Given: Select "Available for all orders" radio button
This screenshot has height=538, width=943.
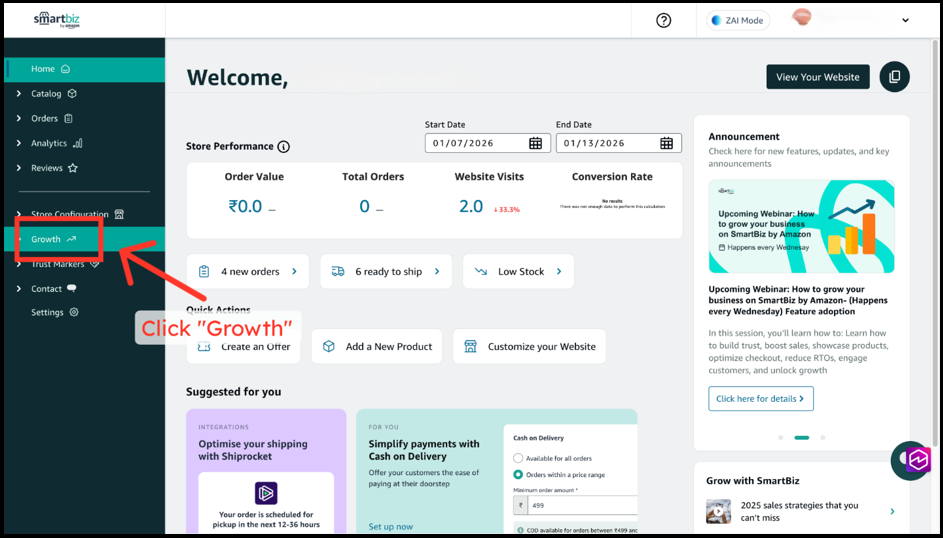Looking at the screenshot, I should pos(518,458).
